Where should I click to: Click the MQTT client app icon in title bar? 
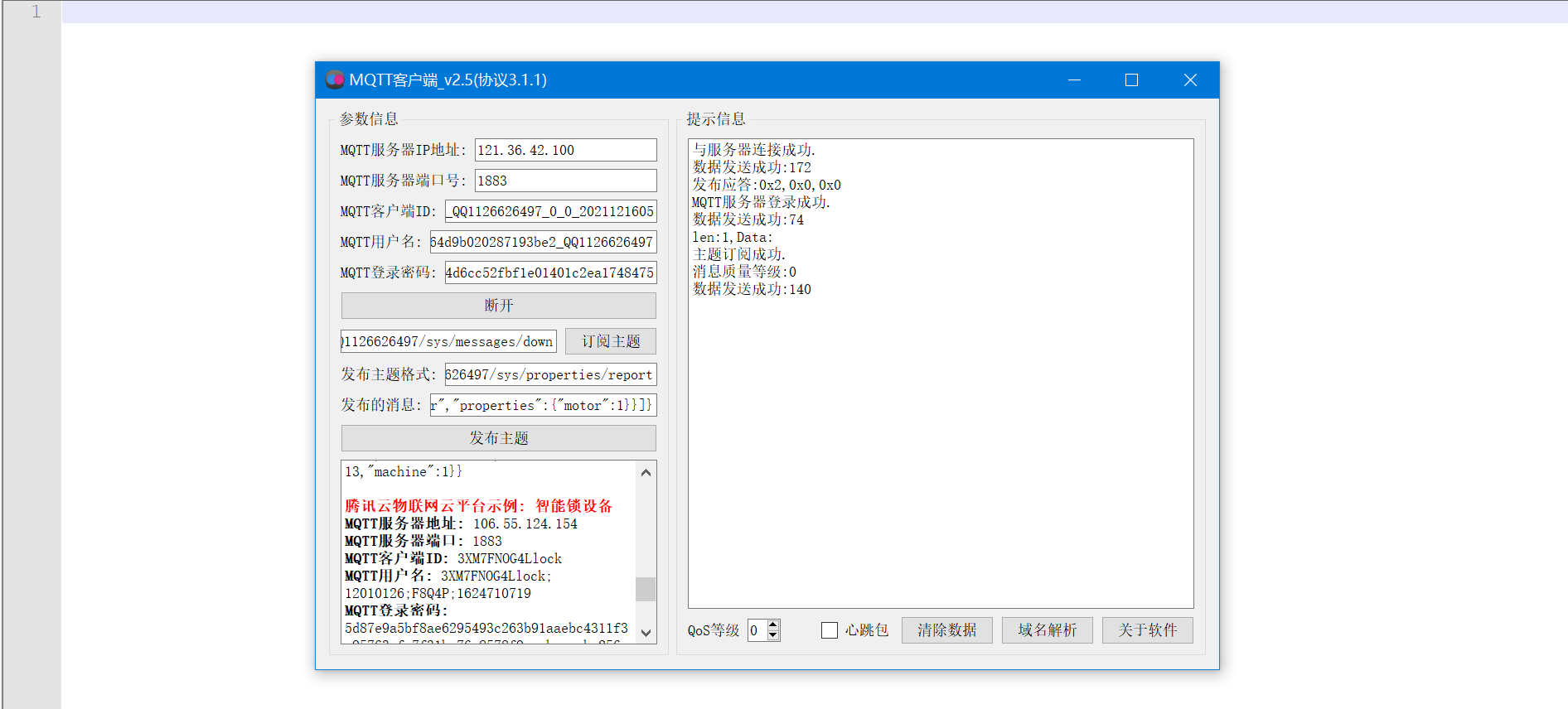[x=335, y=80]
